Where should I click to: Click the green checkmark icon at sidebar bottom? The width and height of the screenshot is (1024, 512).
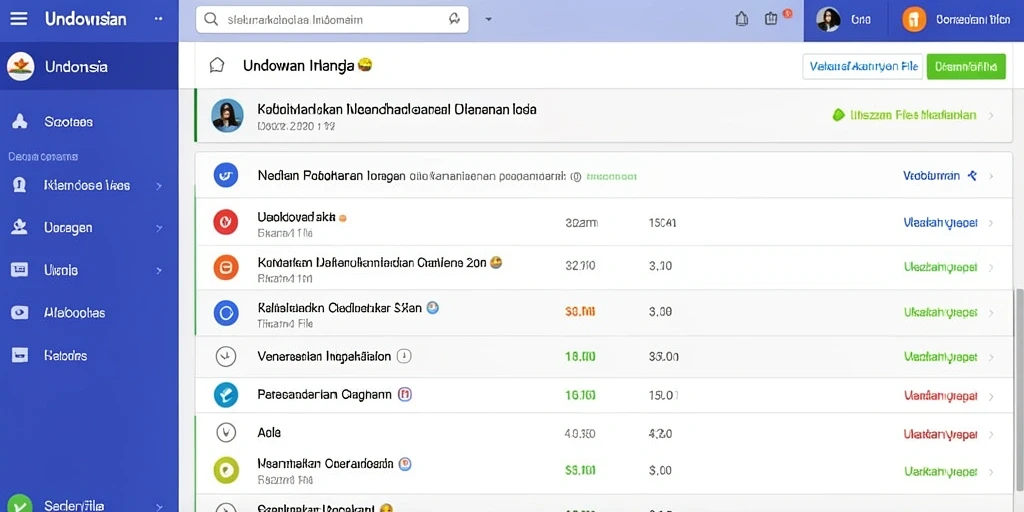[x=20, y=504]
